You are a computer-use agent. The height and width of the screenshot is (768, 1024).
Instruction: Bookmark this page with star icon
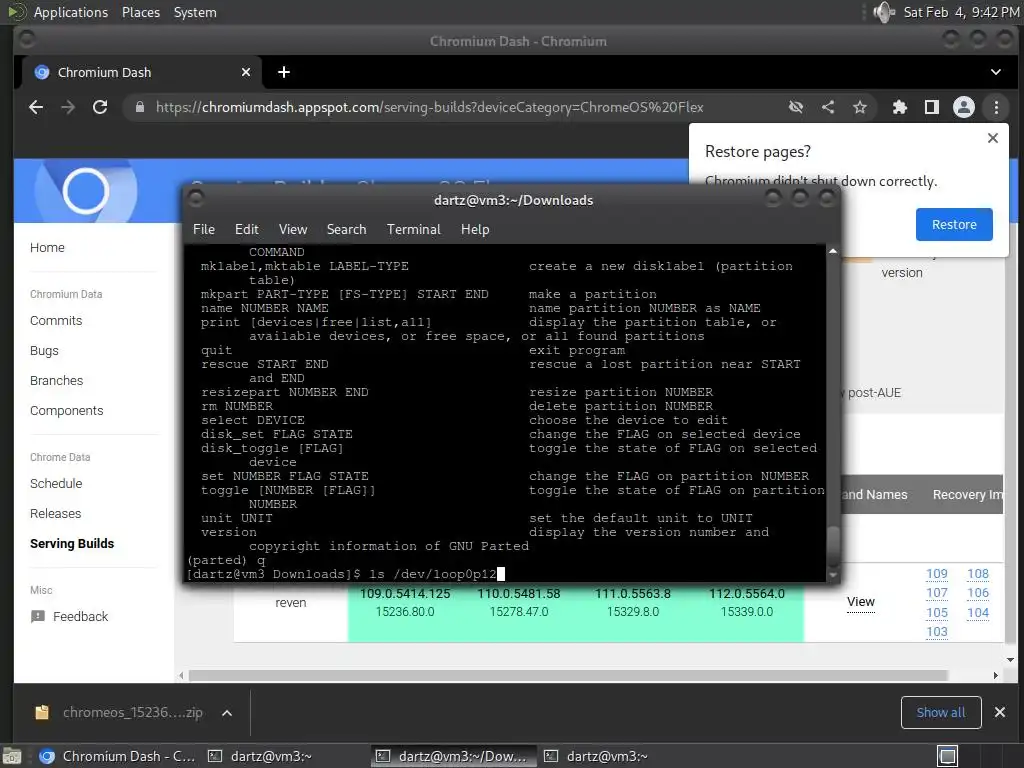pyautogui.click(x=860, y=107)
